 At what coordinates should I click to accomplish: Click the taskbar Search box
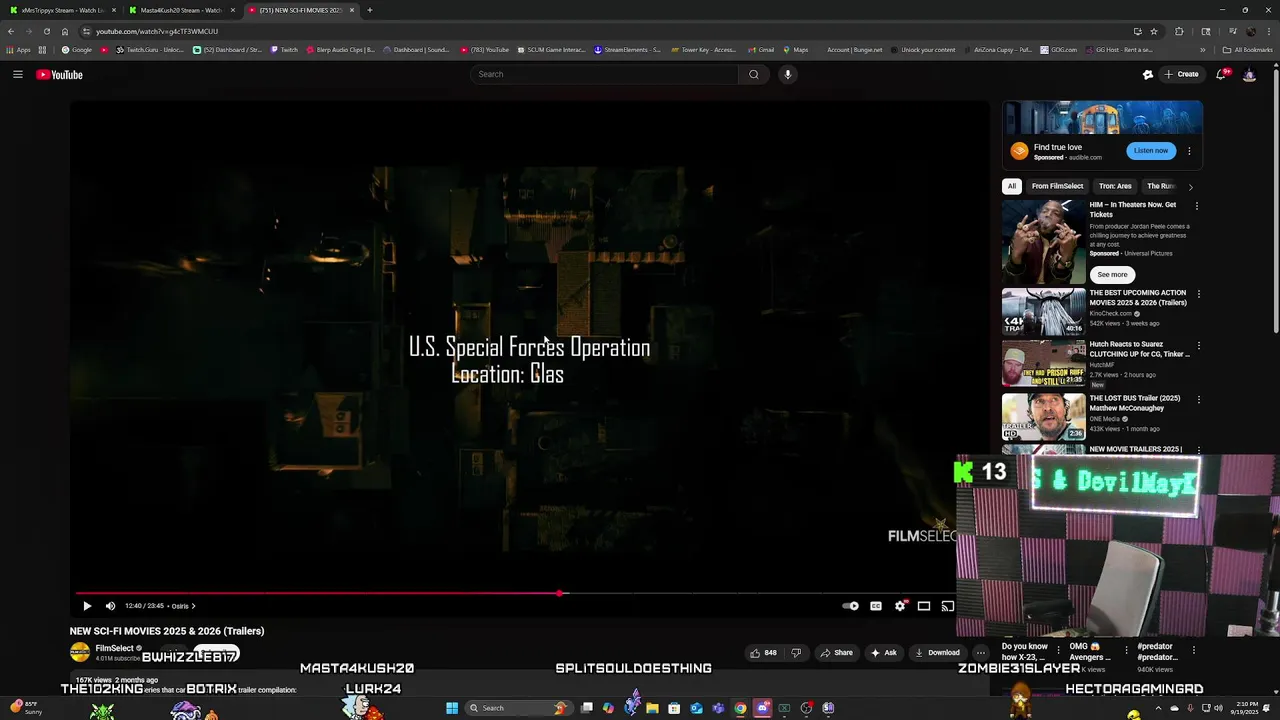click(x=518, y=708)
